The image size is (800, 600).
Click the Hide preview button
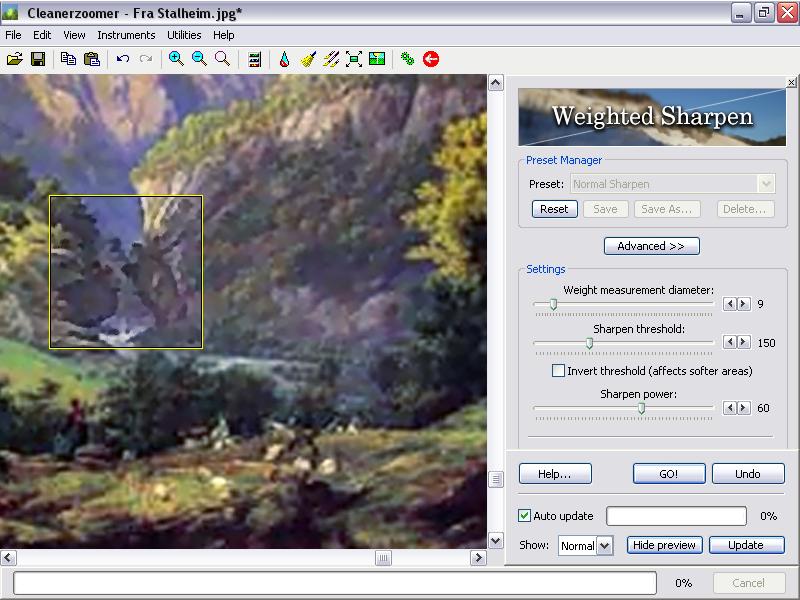664,545
